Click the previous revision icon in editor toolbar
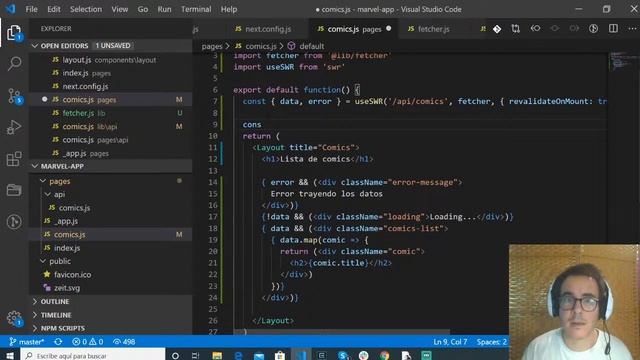This screenshot has width=640, height=360. 535,29
